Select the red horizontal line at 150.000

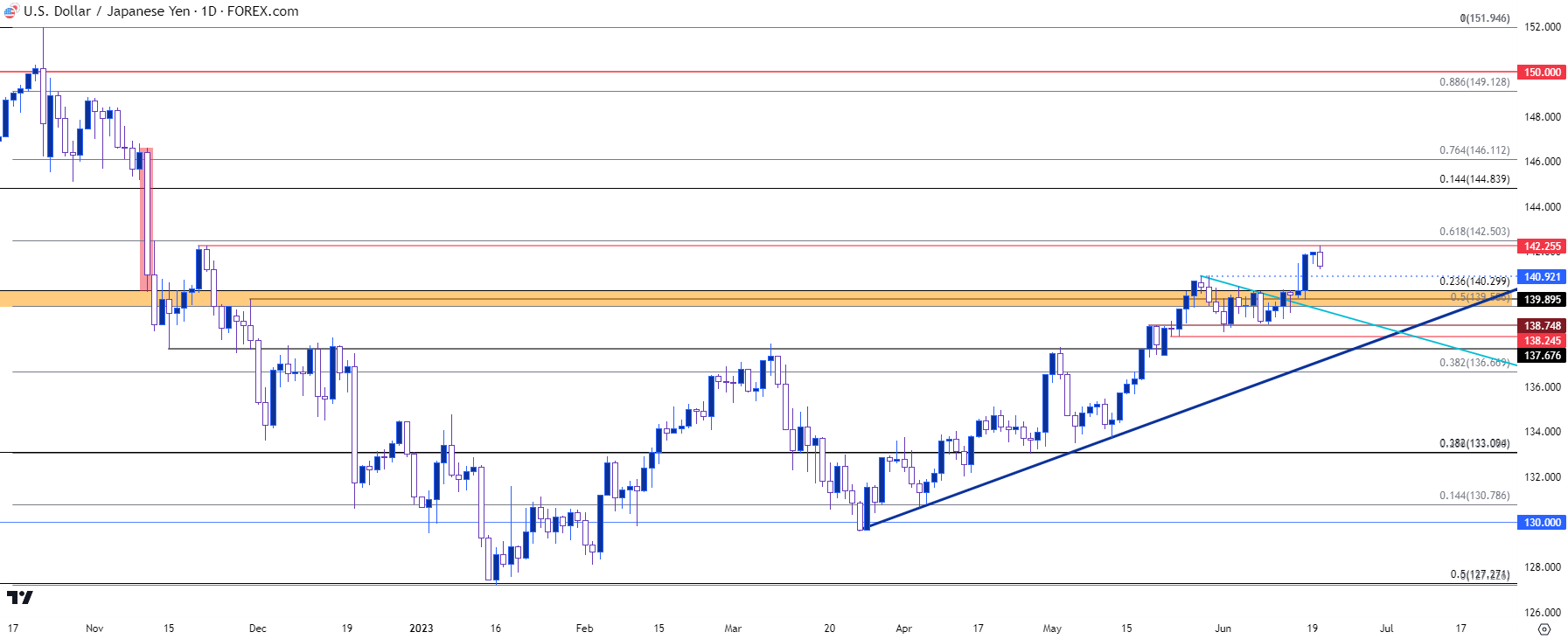[x=758, y=72]
